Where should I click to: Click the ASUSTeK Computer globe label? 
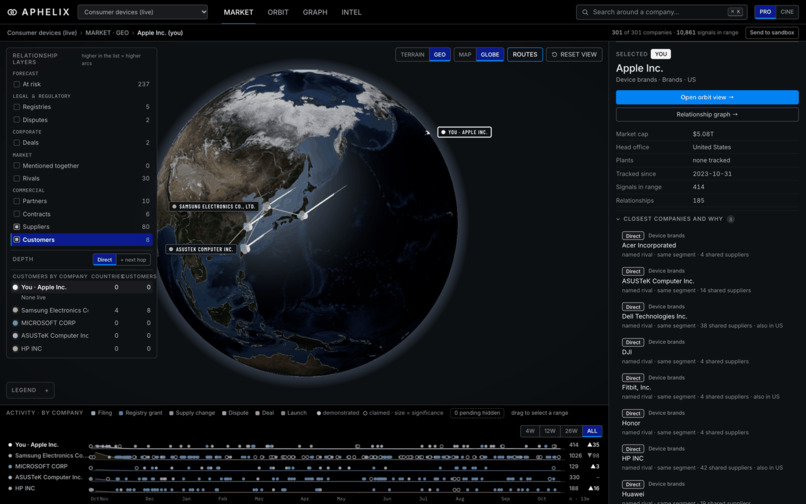pos(202,249)
